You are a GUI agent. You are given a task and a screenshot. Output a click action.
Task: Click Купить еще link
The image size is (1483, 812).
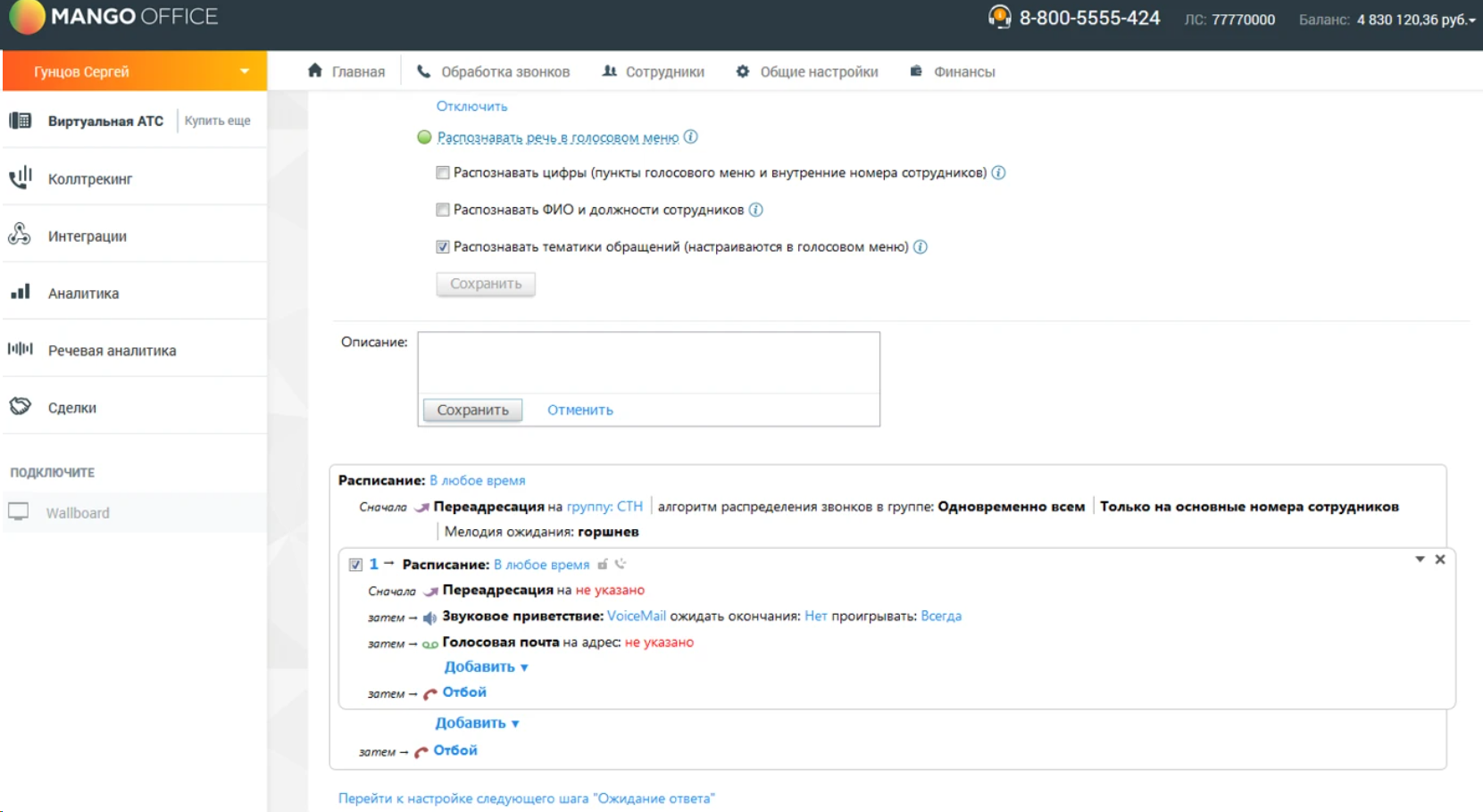click(218, 121)
